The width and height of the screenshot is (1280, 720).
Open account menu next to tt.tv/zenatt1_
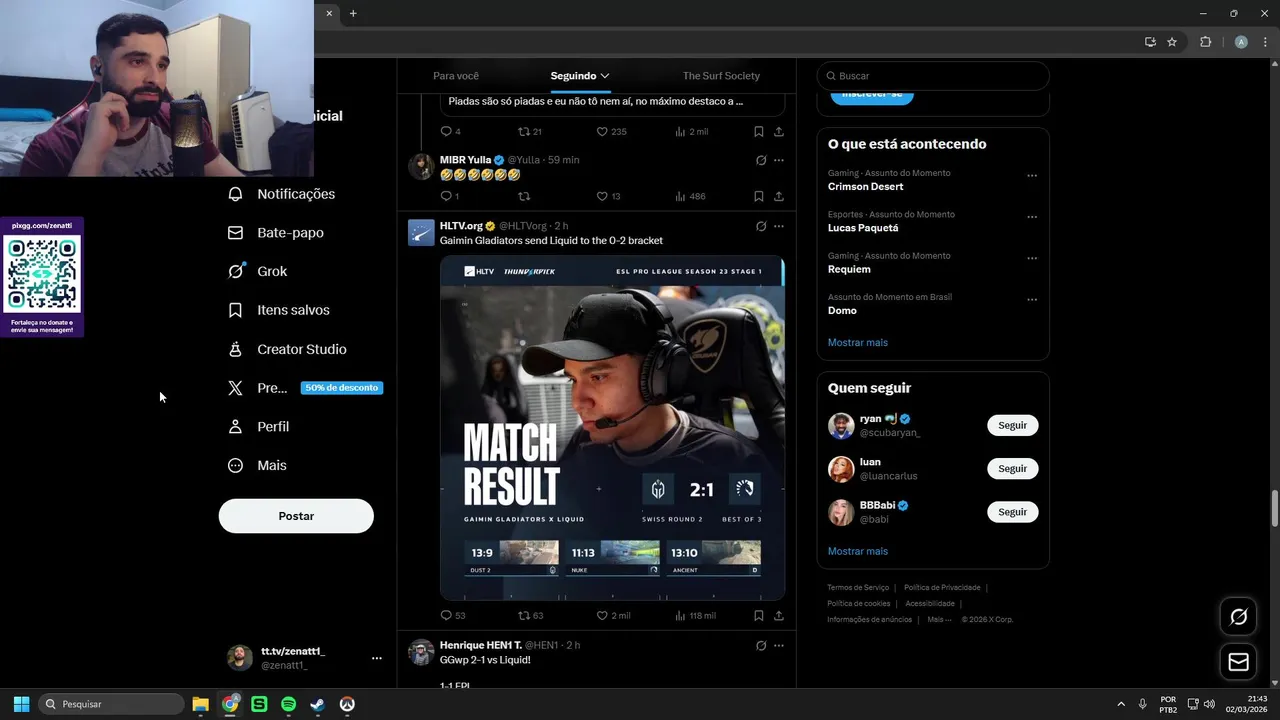tap(376, 658)
